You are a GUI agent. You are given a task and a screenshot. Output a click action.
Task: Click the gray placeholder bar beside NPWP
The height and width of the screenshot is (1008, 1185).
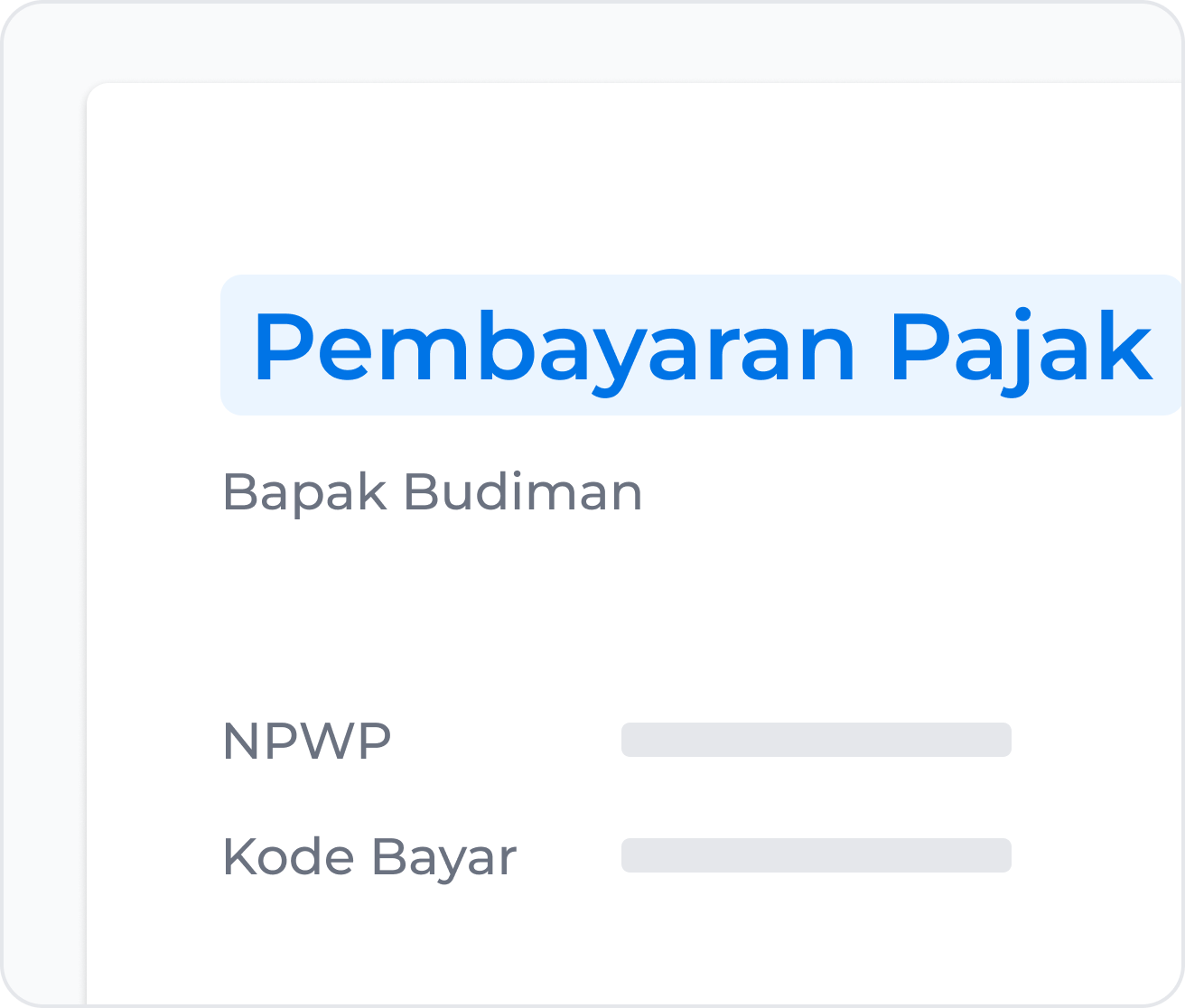click(816, 740)
